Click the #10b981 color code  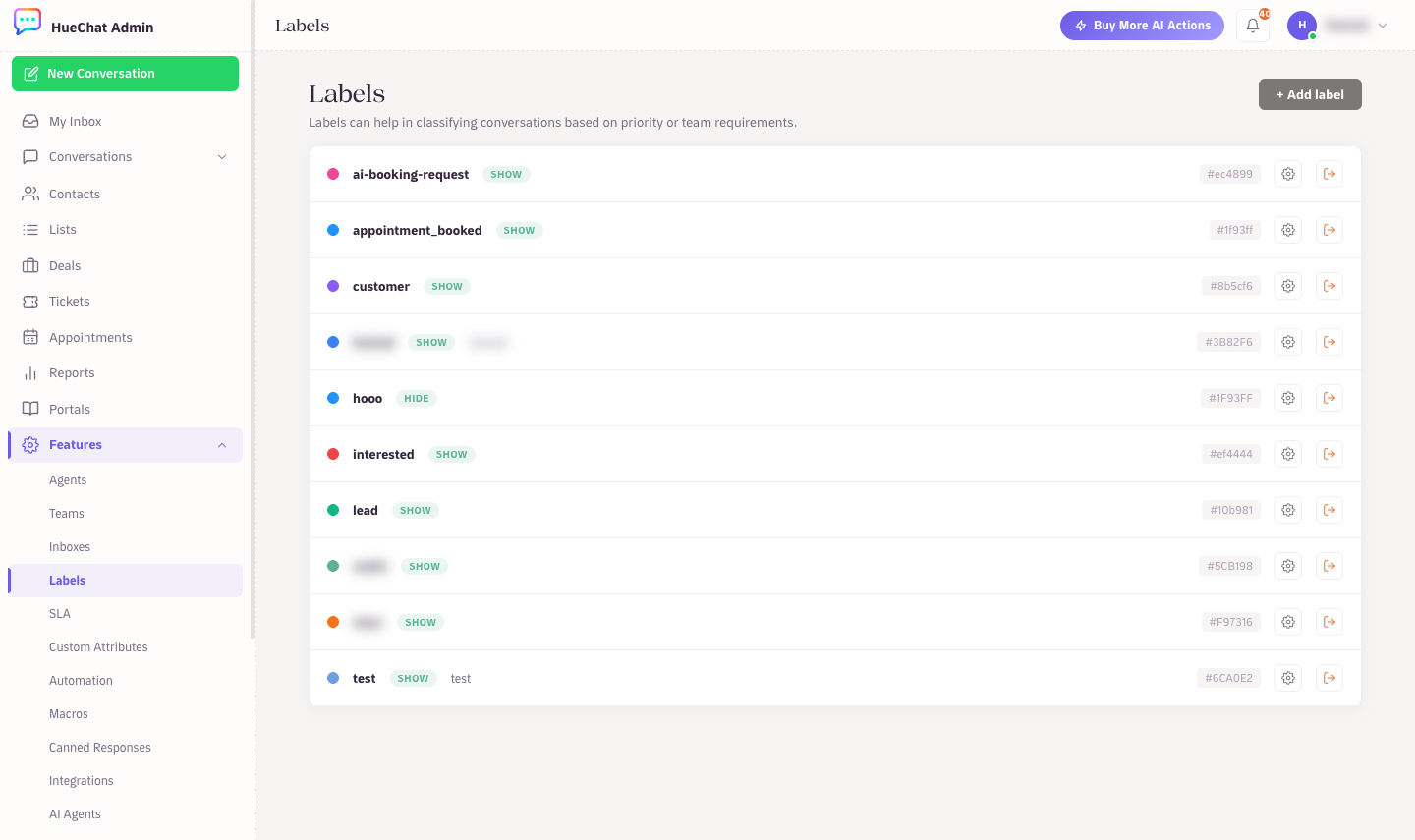tap(1231, 510)
